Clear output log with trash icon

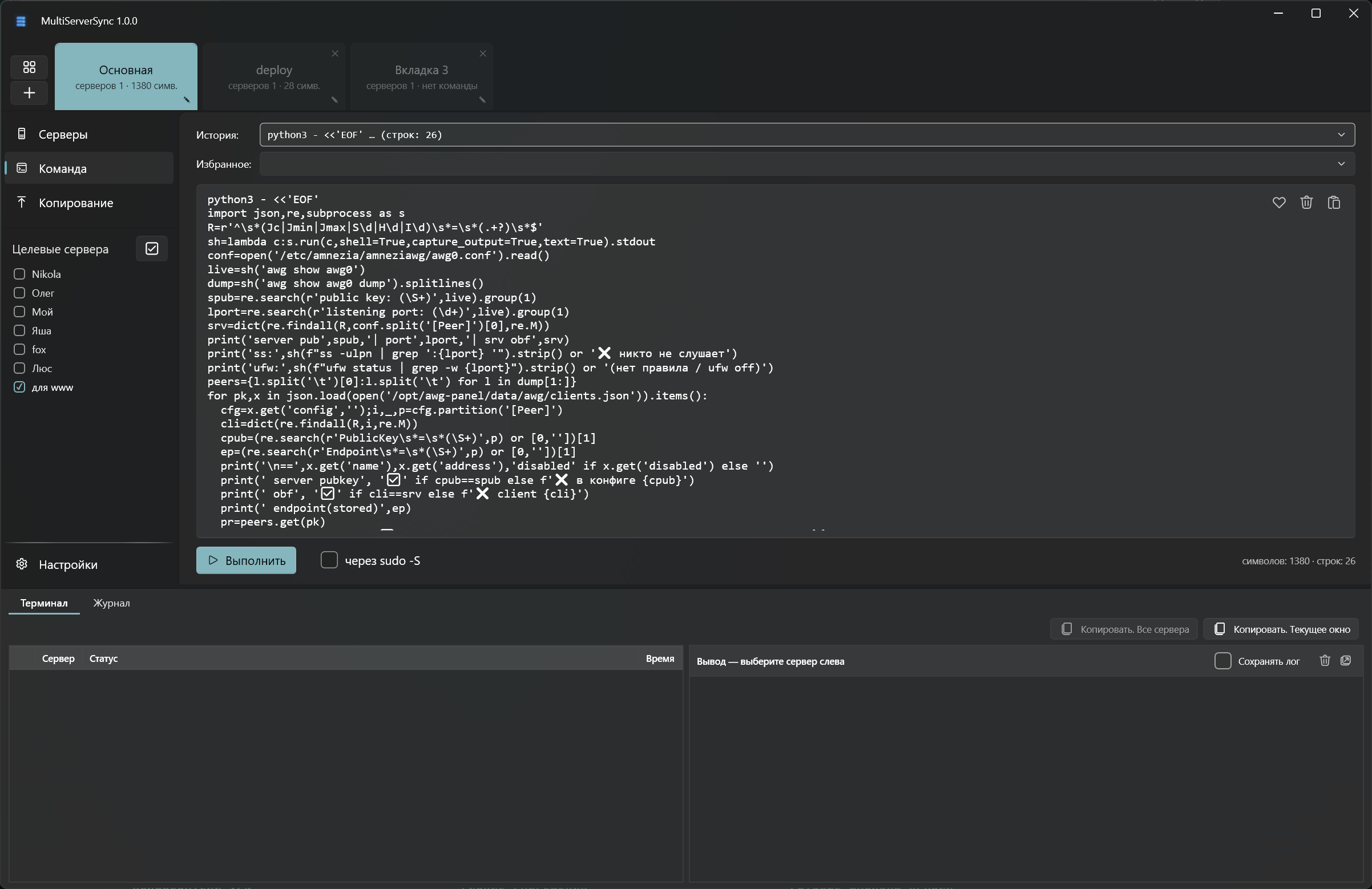(1325, 661)
